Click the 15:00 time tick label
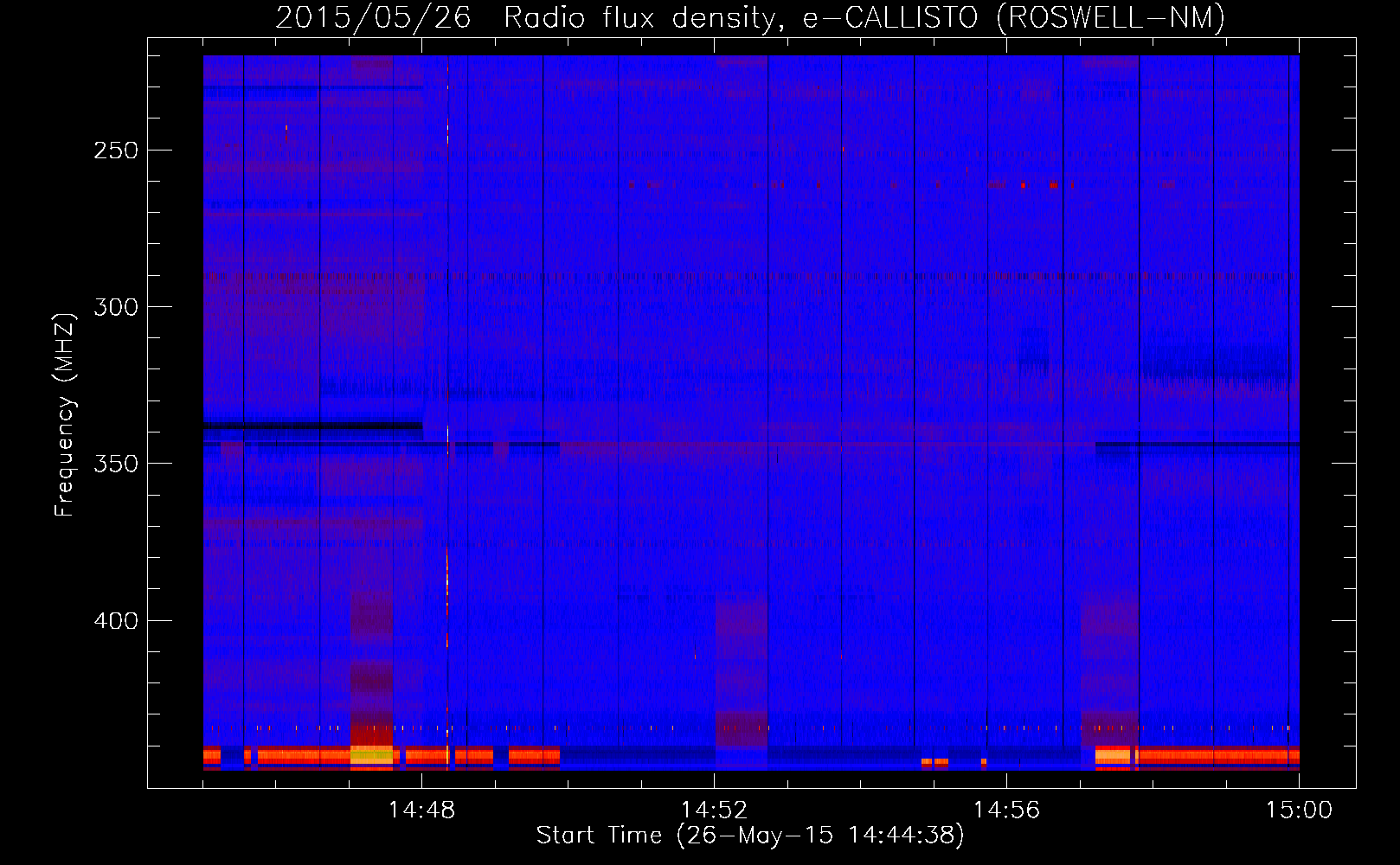 pos(1299,811)
